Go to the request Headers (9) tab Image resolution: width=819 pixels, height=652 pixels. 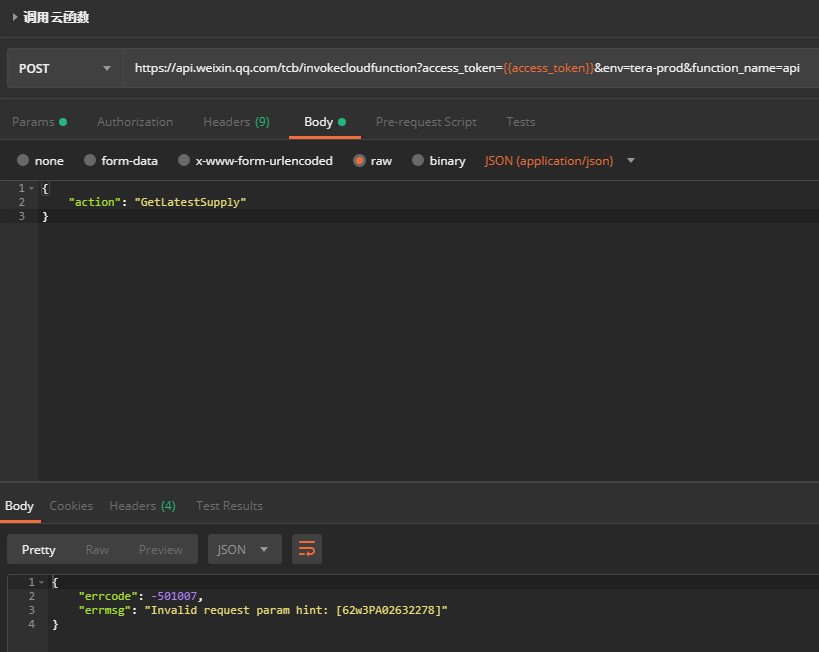pyautogui.click(x=236, y=122)
